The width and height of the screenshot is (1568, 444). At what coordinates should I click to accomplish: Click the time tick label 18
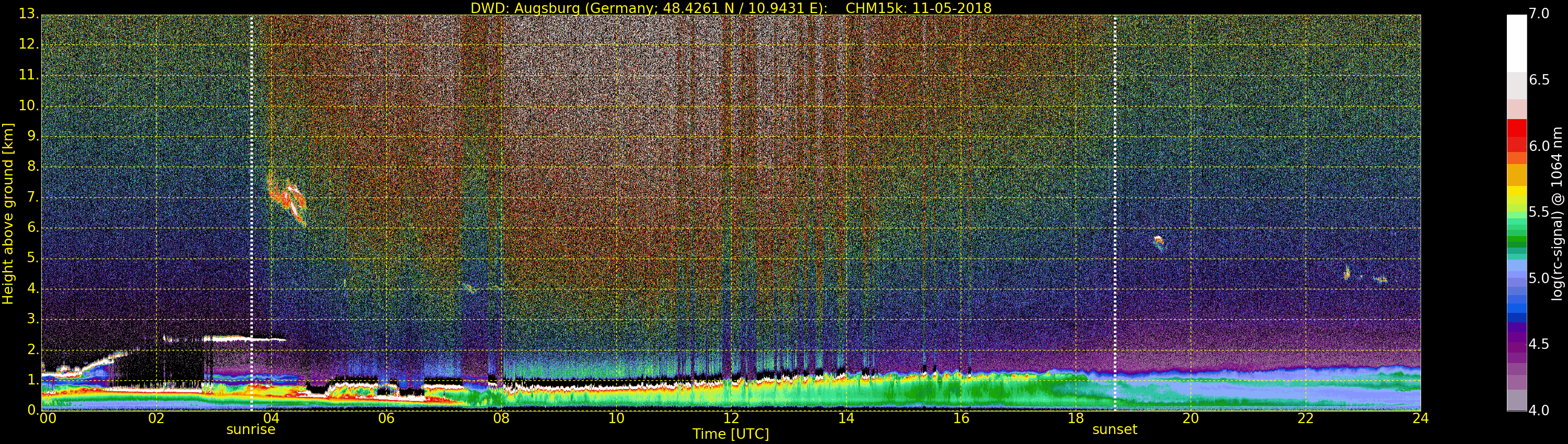pyautogui.click(x=1076, y=418)
